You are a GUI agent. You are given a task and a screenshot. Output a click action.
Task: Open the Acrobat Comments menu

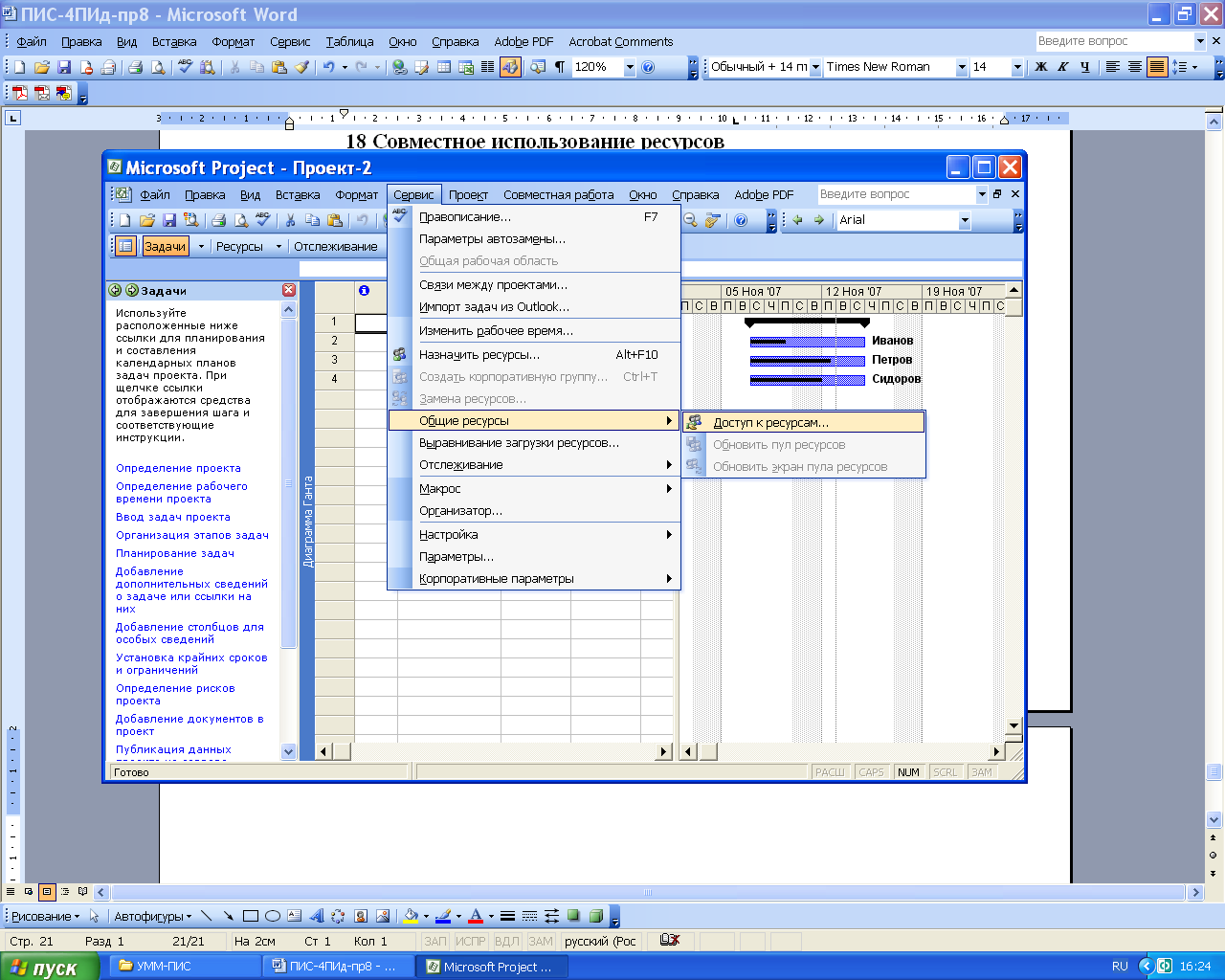pyautogui.click(x=621, y=42)
